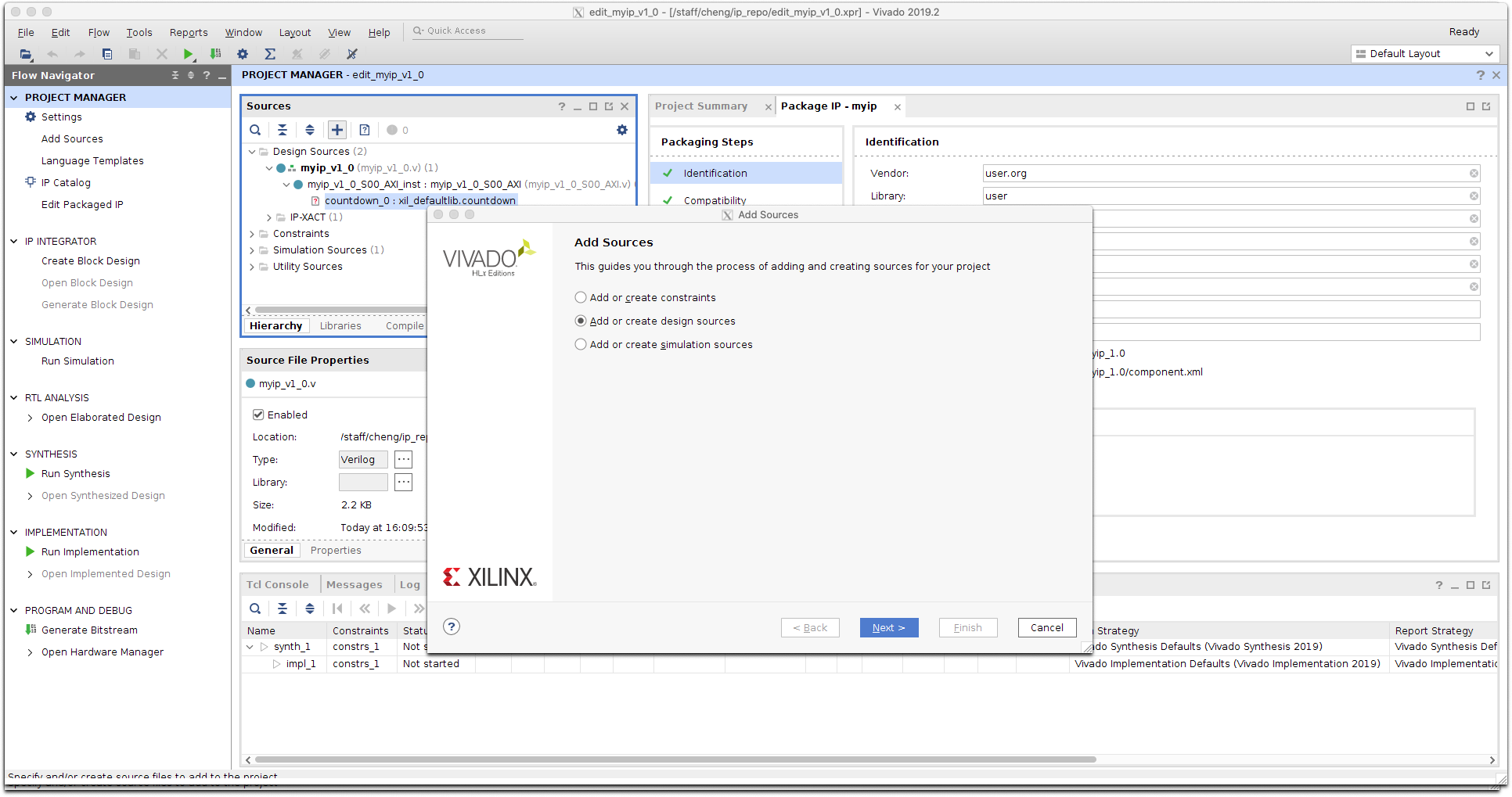
Task: Expand all items in Sources panel
Action: click(x=310, y=130)
